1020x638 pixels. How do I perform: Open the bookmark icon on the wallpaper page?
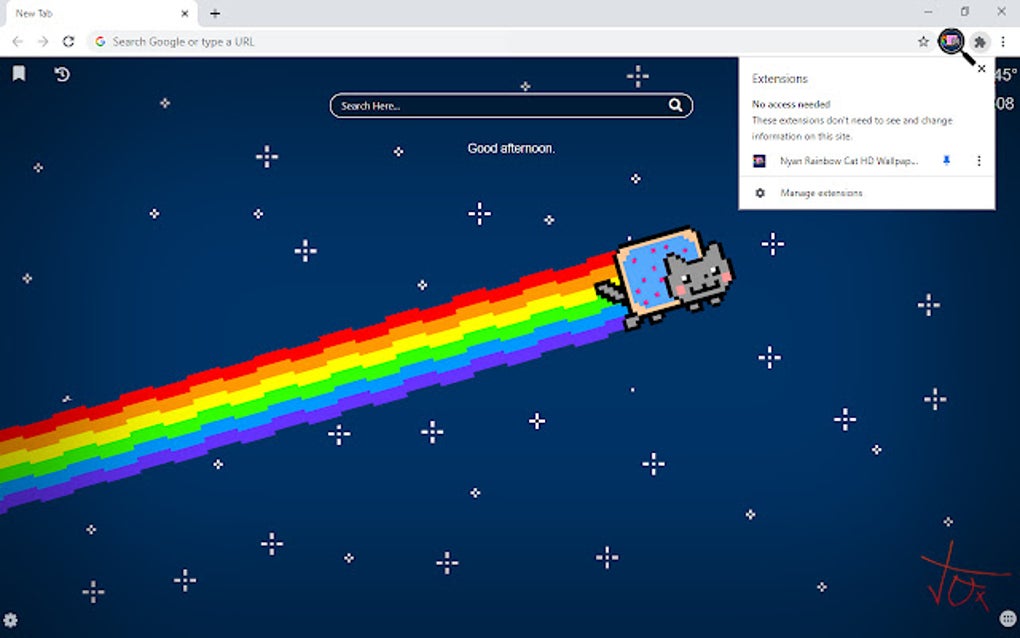(x=19, y=72)
